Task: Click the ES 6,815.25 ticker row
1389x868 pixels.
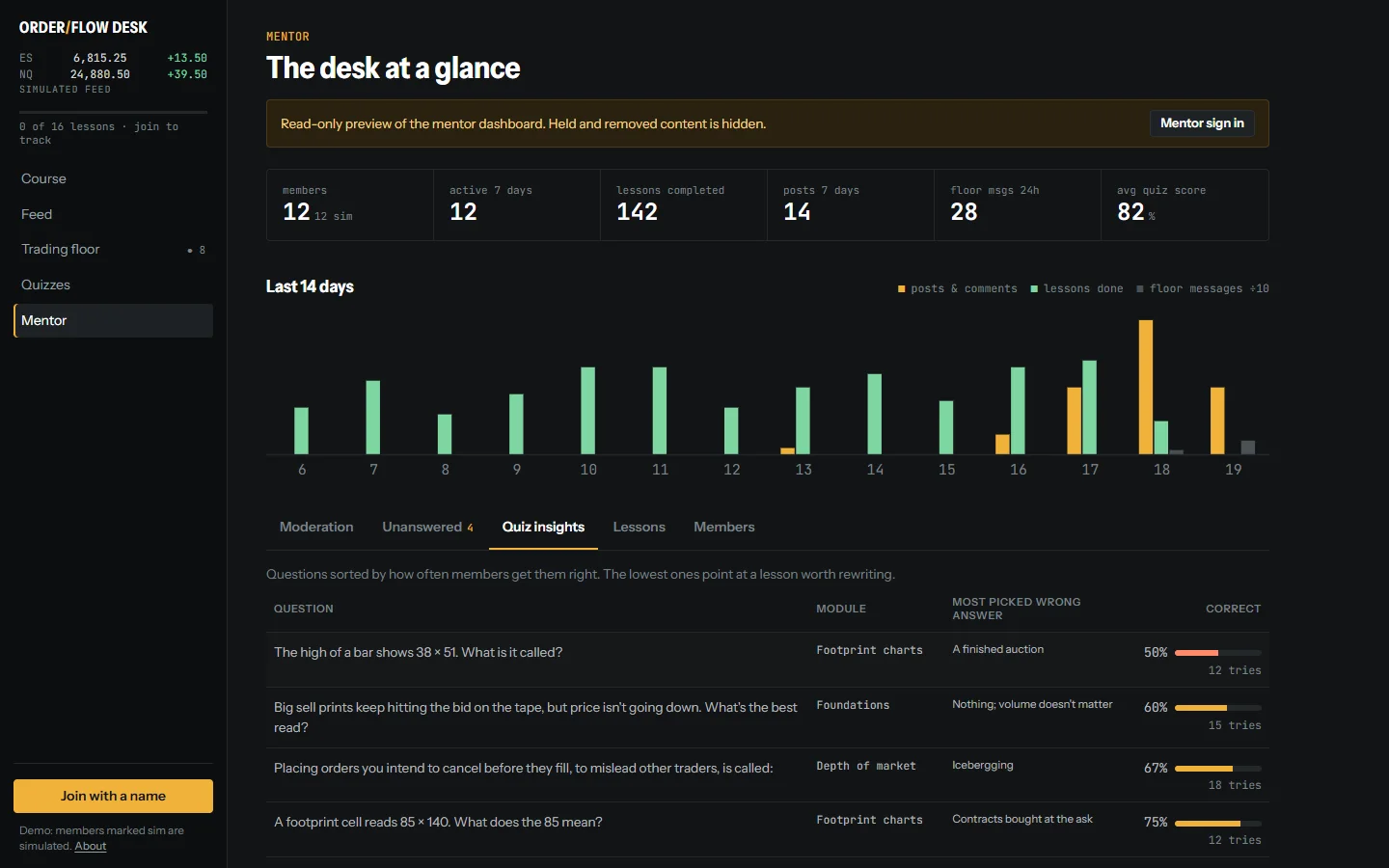Action: pos(113,58)
